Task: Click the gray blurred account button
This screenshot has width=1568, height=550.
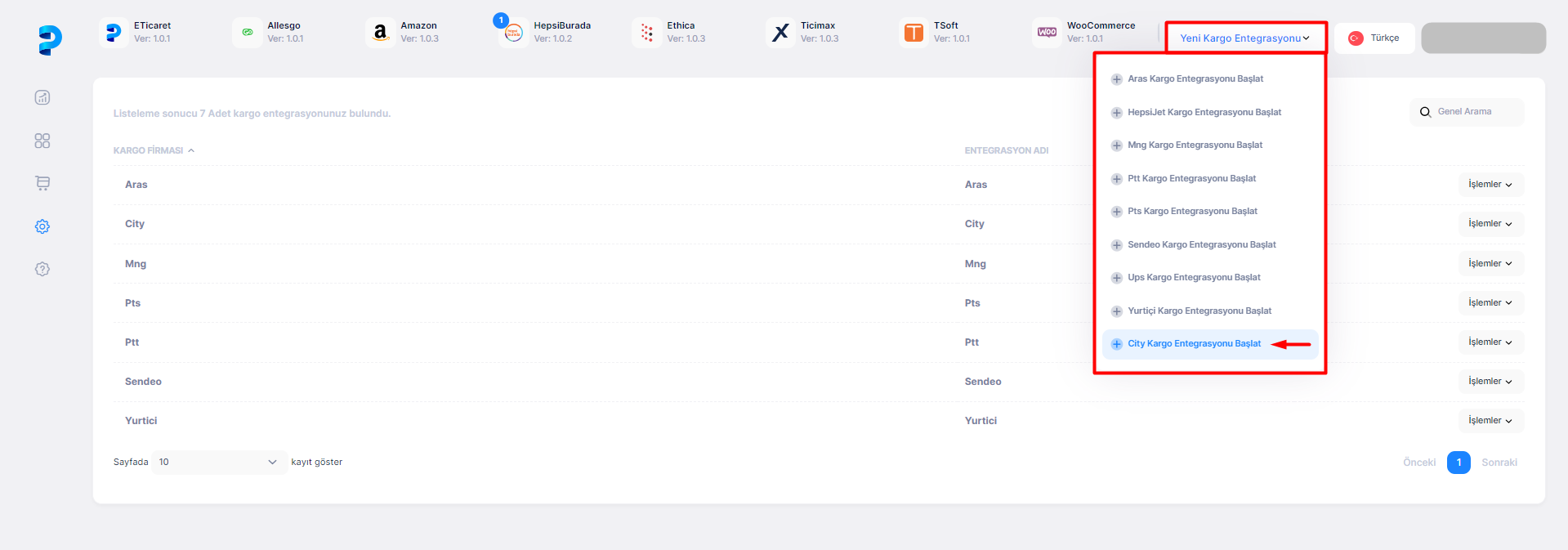Action: (1483, 38)
